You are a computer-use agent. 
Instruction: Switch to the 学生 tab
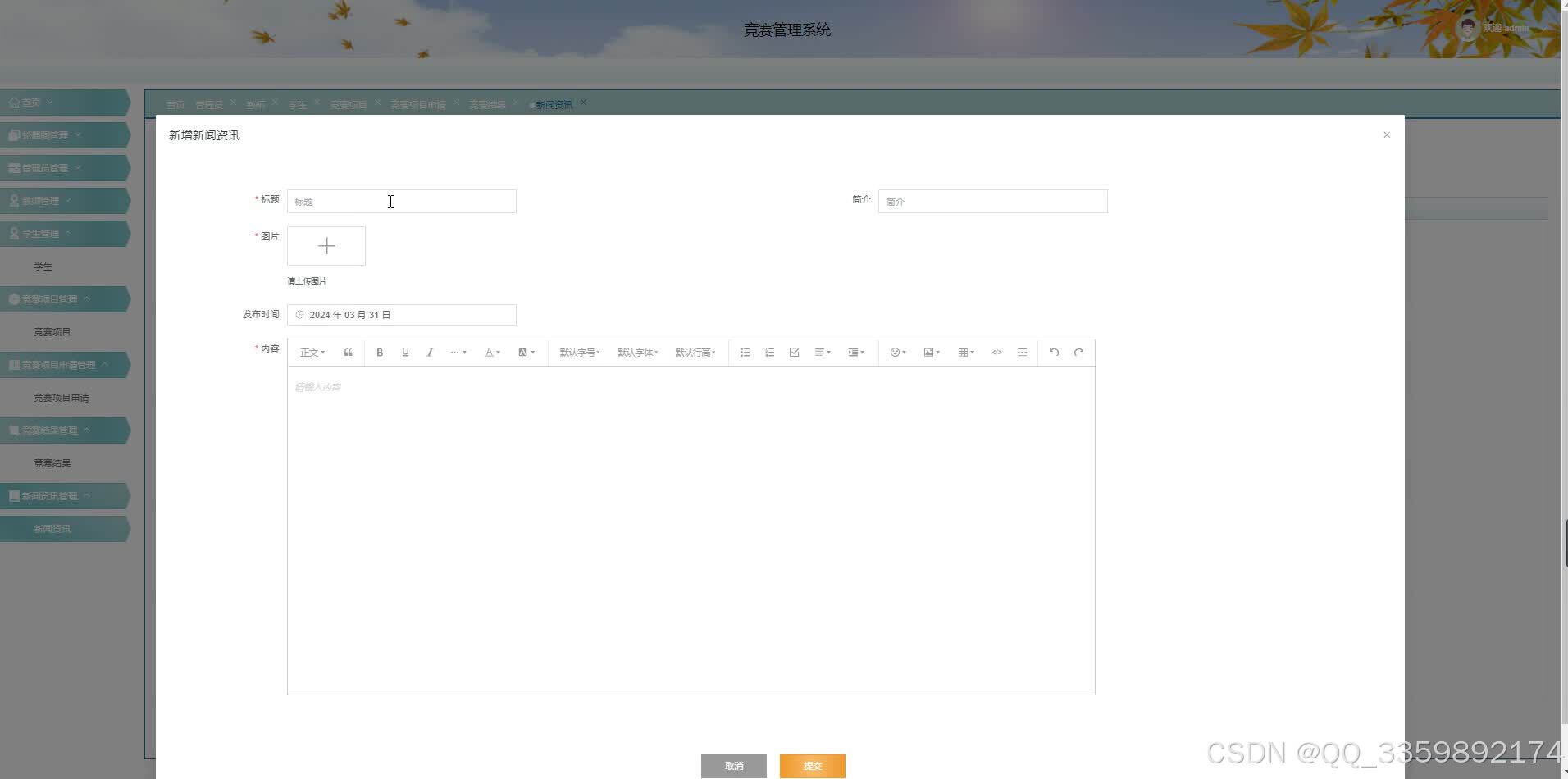click(x=298, y=105)
